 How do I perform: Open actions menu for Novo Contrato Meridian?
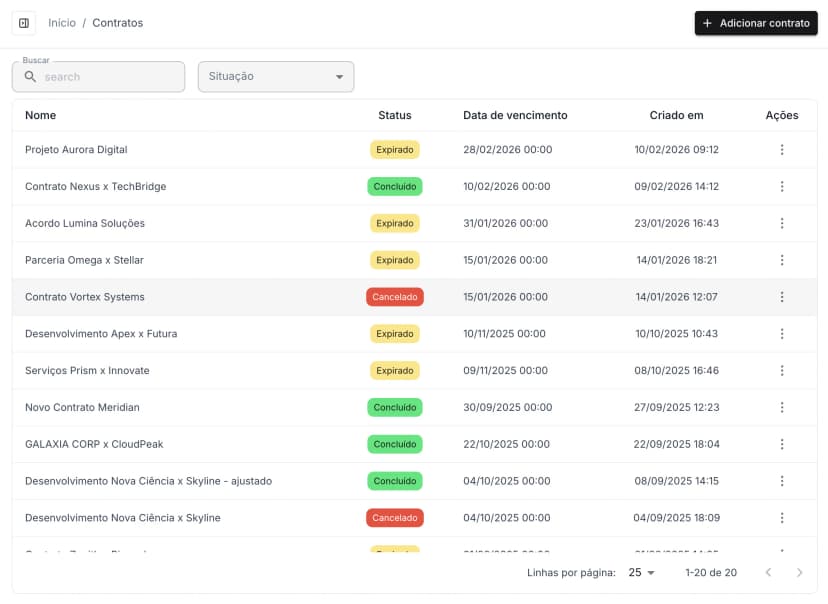pyautogui.click(x=782, y=407)
